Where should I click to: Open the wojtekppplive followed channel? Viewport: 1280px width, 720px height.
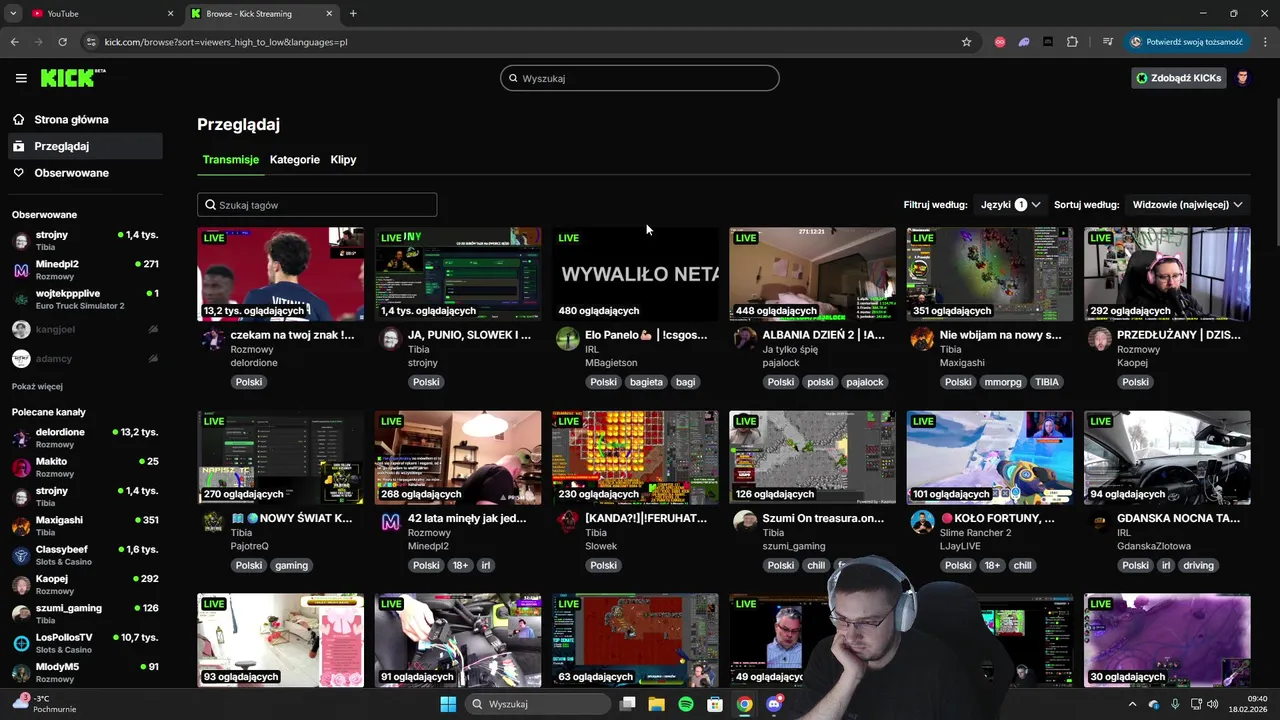[85, 299]
